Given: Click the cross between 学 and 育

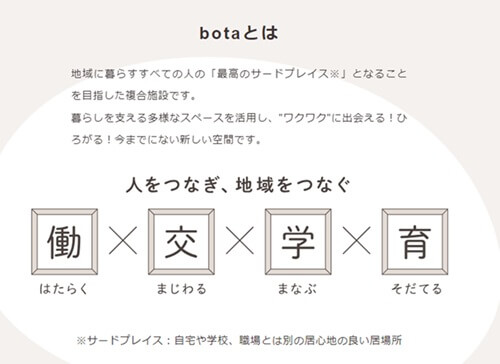Looking at the screenshot, I should [x=357, y=240].
